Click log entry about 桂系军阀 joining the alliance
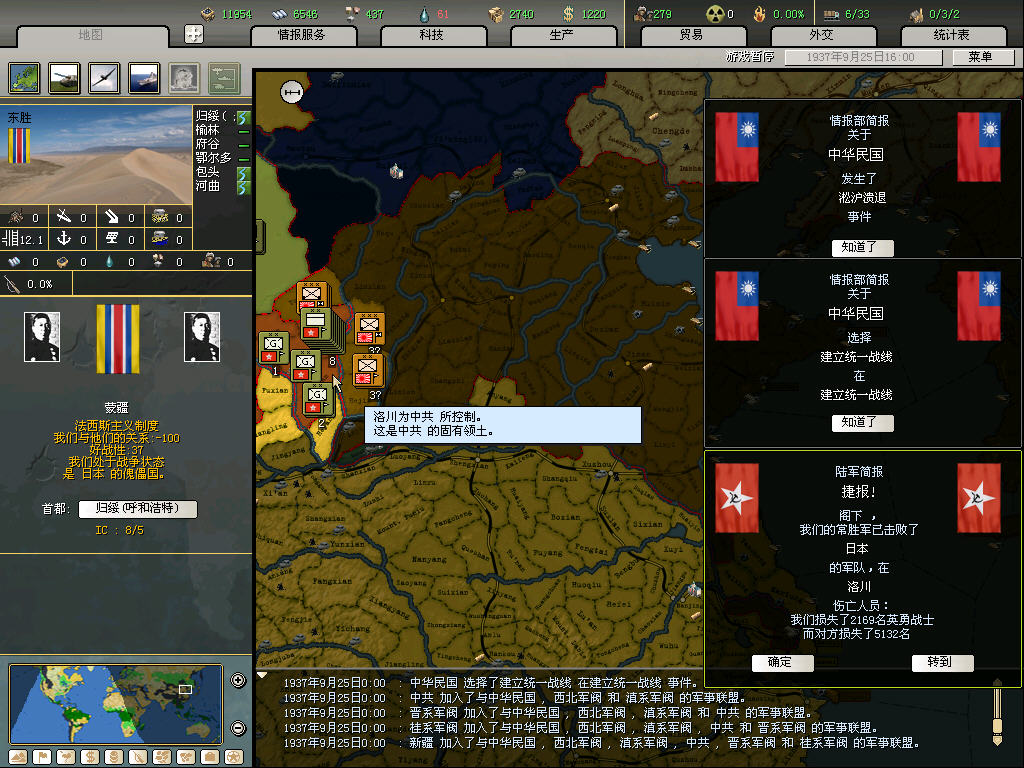The height and width of the screenshot is (768, 1024). [x=580, y=728]
